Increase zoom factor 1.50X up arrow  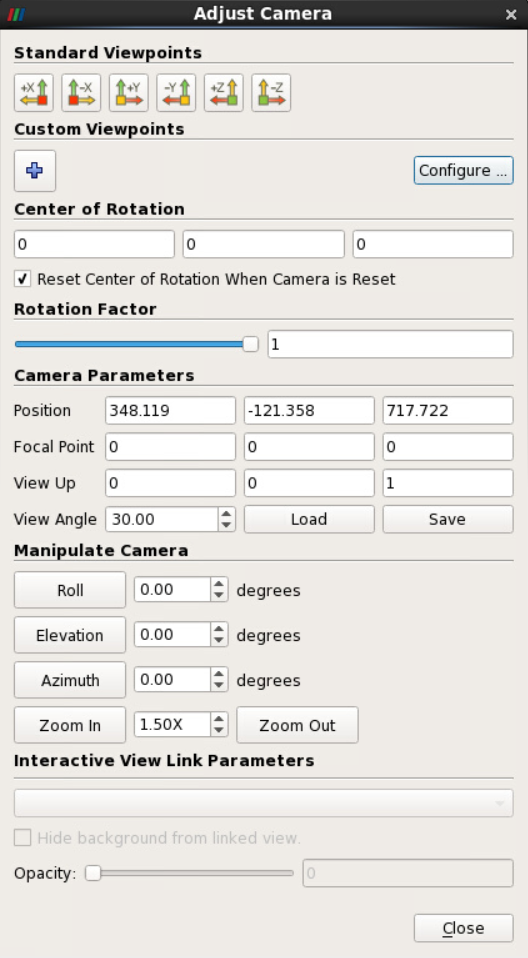[219, 718]
